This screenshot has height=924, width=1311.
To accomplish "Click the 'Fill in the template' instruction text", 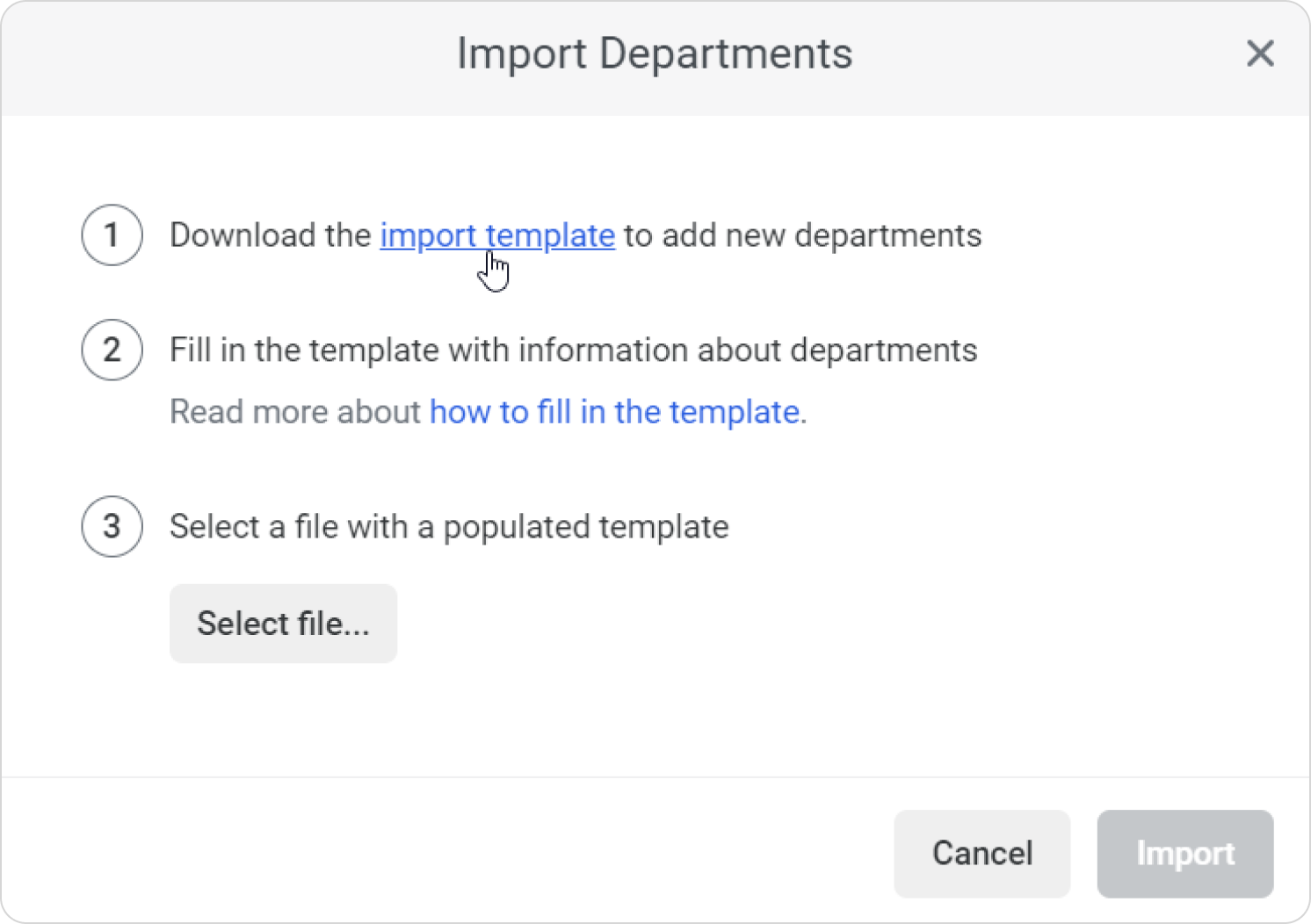I will coord(303,350).
